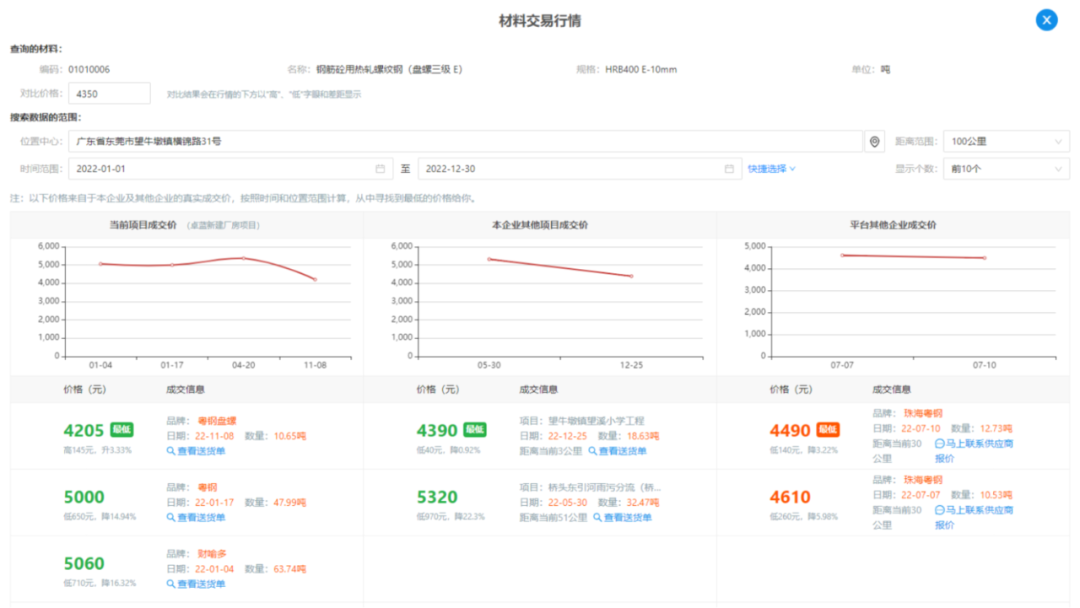Click the search icon for price 5060 delivery note
This screenshot has width=1080, height=608.
(171, 583)
